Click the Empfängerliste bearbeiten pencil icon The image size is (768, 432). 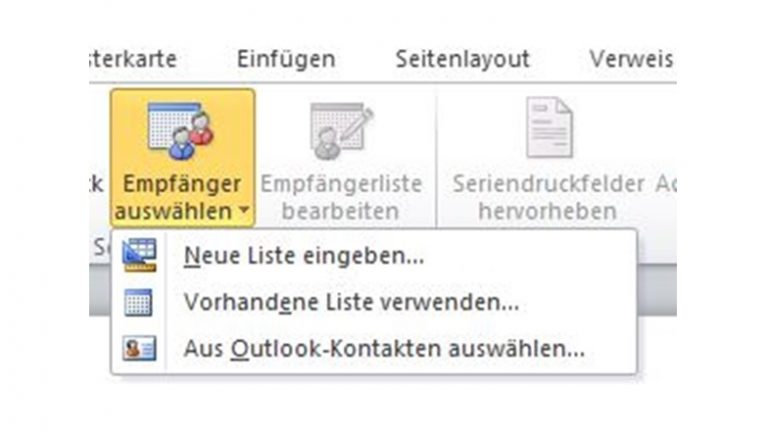coord(341,131)
